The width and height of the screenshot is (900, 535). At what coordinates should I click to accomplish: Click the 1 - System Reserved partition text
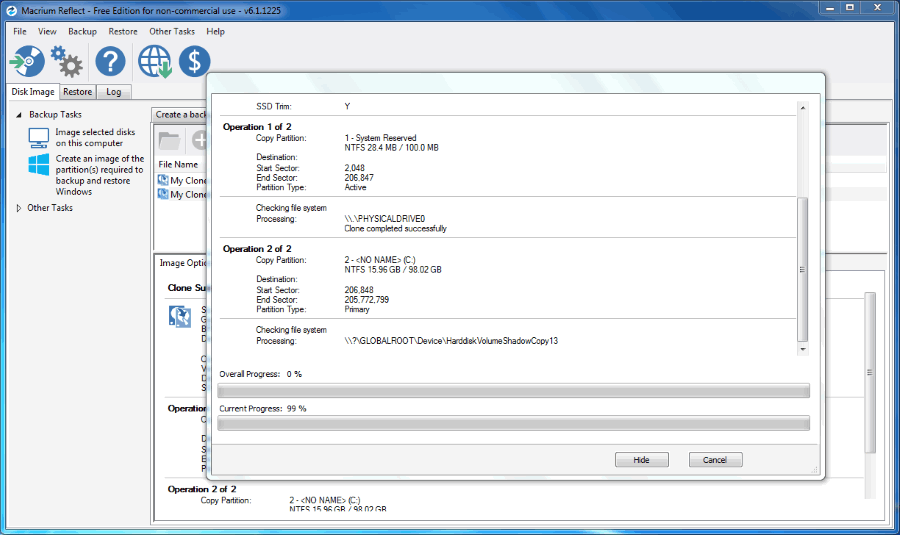(x=381, y=138)
